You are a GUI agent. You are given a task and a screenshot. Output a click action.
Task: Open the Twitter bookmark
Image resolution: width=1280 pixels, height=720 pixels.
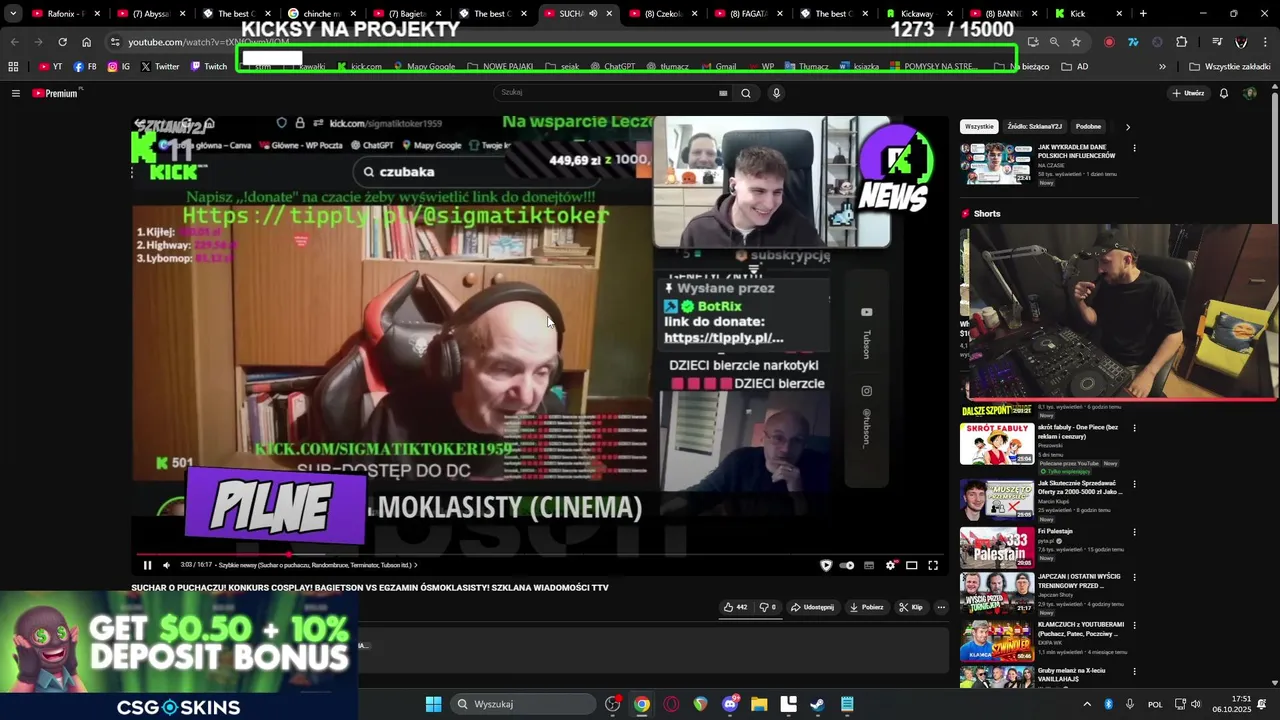tap(160, 67)
